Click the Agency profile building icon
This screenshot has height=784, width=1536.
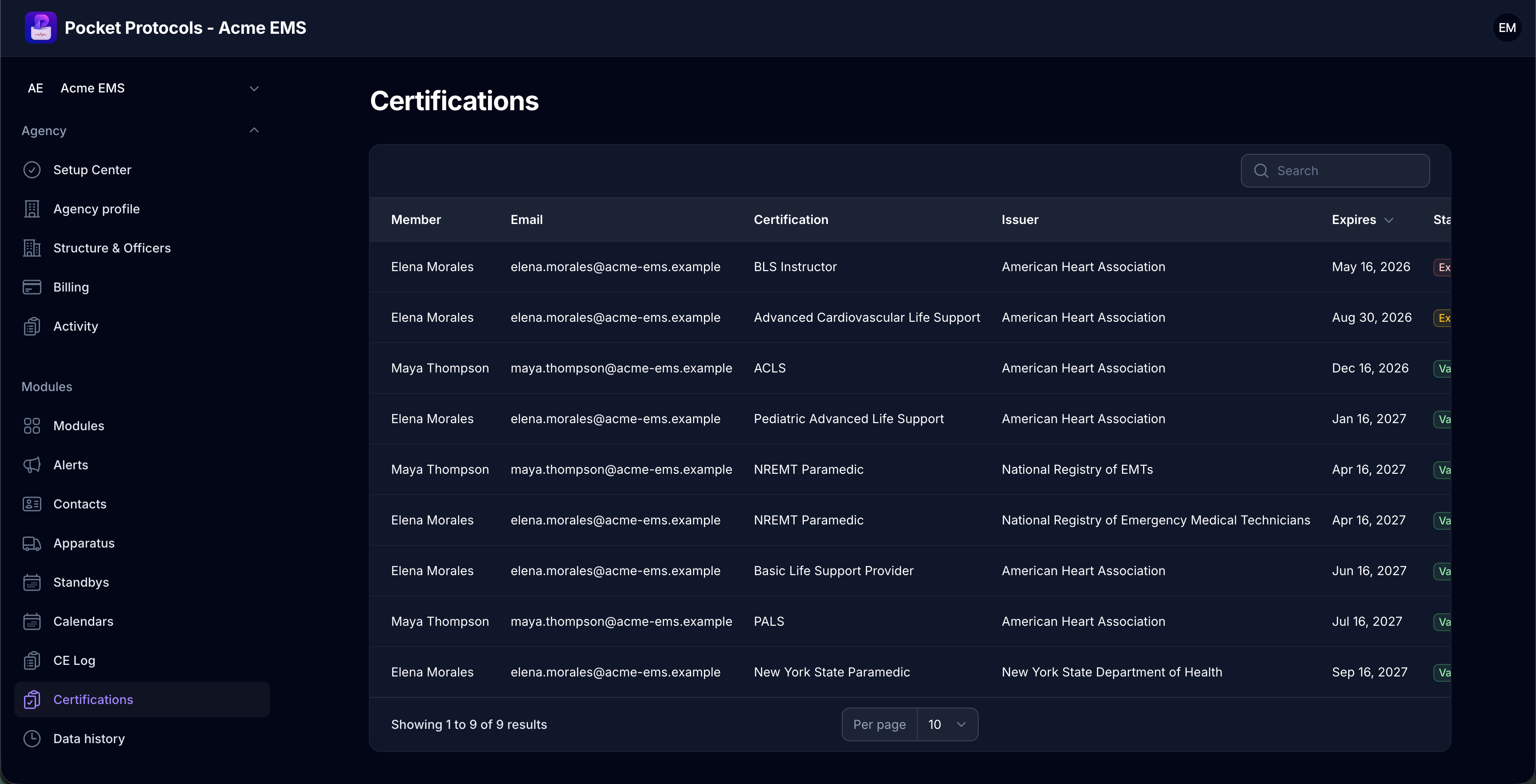click(x=32, y=209)
